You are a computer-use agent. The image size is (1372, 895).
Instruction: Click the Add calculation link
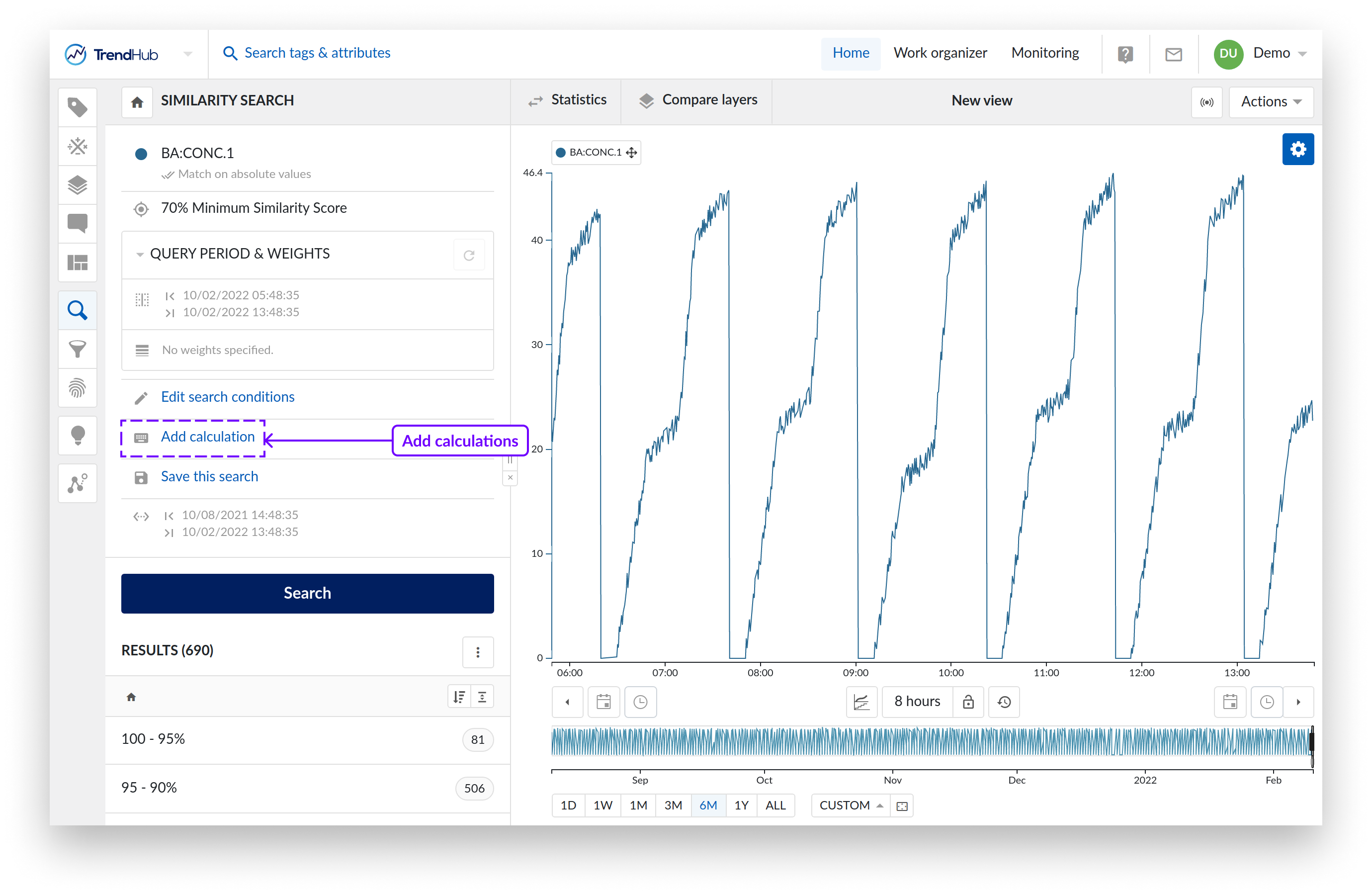click(207, 437)
